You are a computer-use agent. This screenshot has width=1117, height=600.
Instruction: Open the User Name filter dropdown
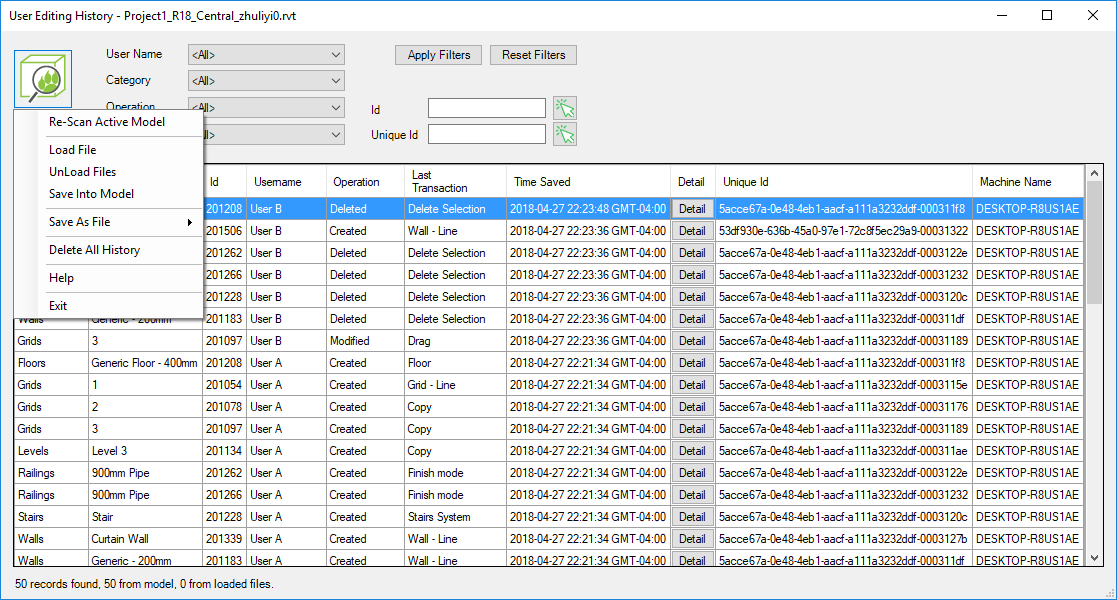[x=265, y=54]
